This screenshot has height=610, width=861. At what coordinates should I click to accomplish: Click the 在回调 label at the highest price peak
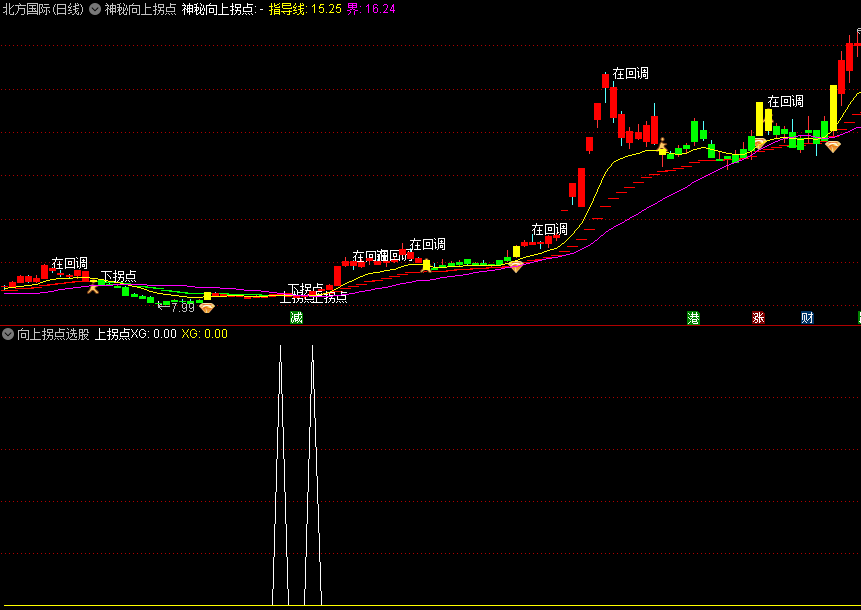pos(630,74)
